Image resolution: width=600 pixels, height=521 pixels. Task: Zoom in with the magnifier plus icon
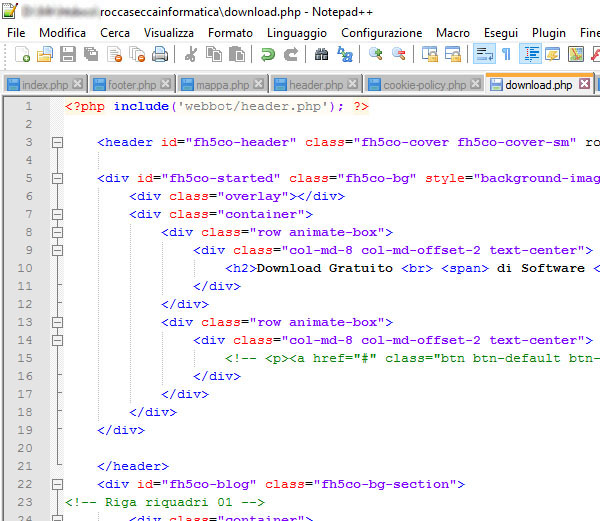click(x=375, y=54)
